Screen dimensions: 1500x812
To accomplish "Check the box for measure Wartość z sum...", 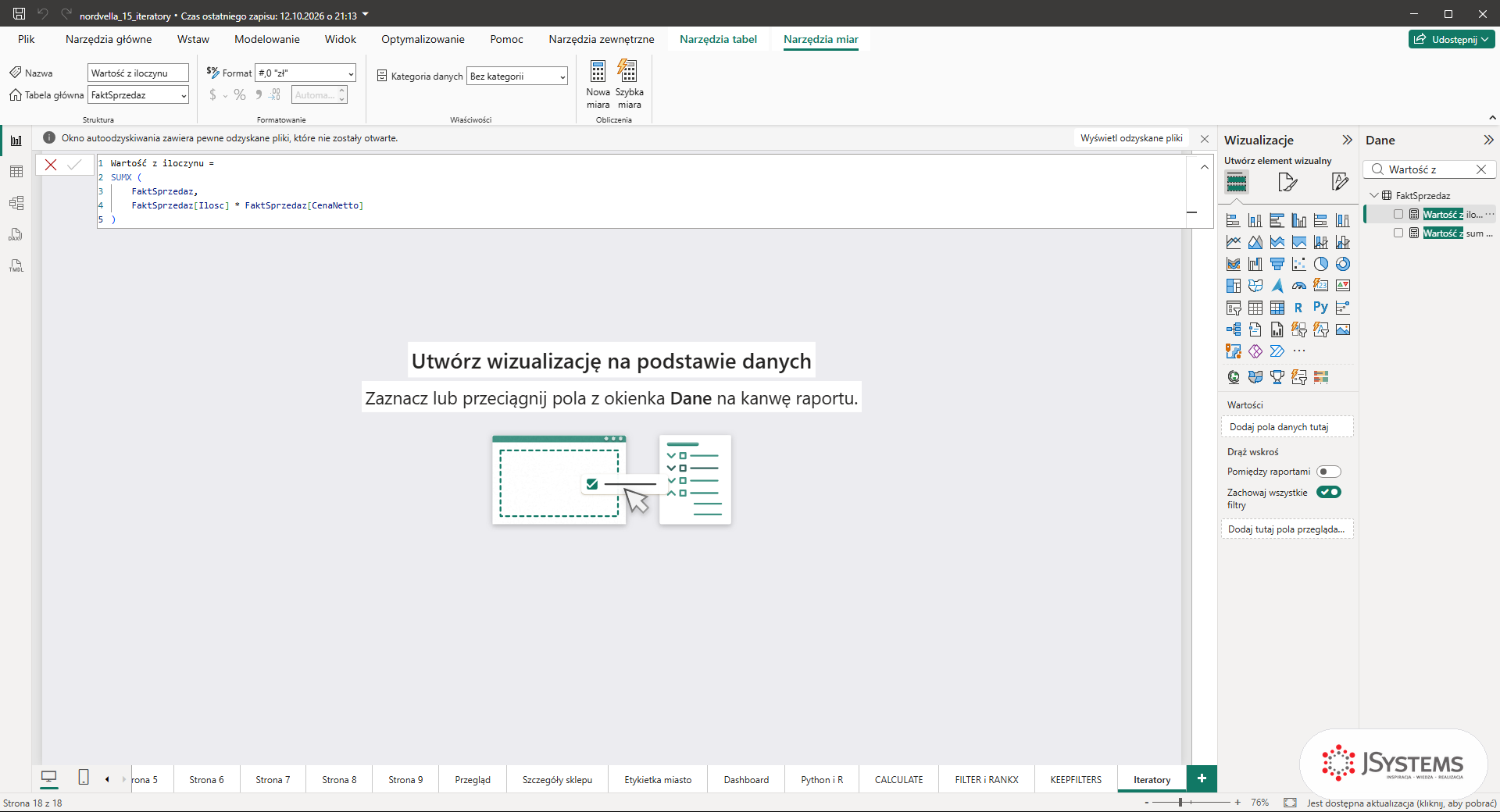I will click(x=1398, y=233).
